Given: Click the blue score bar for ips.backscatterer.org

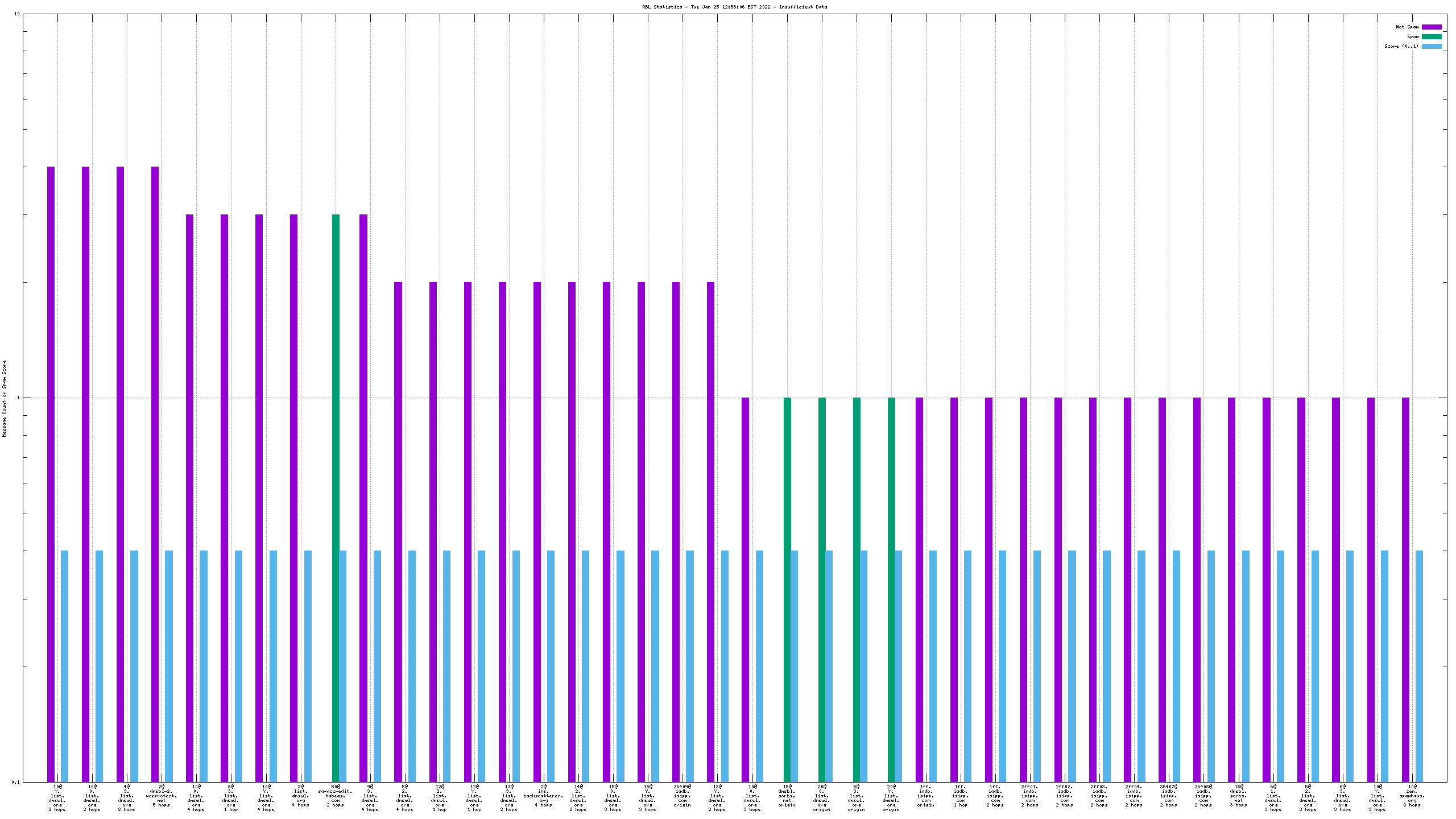Looking at the screenshot, I should coord(551,665).
